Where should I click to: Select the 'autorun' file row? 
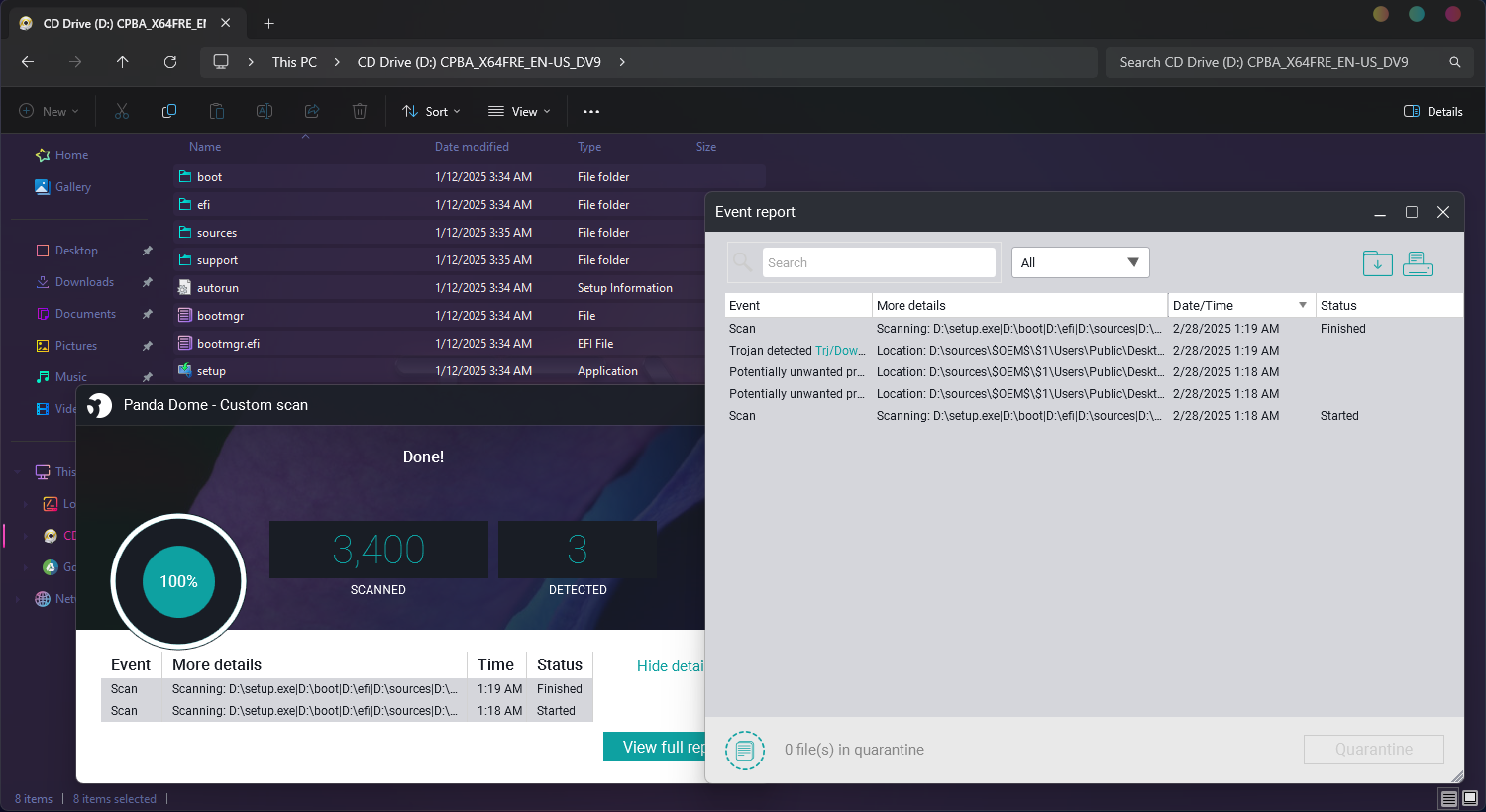470,288
